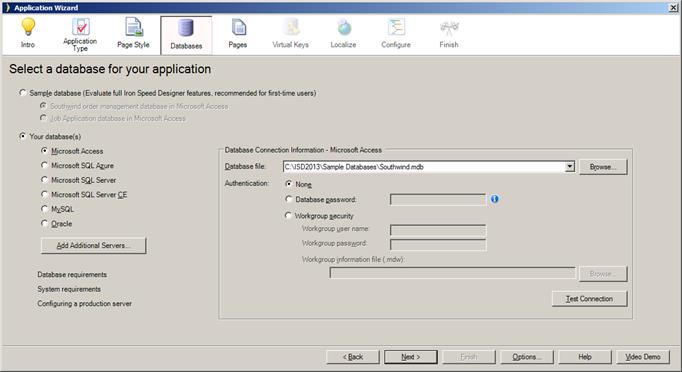Set authentication to None

pyautogui.click(x=288, y=184)
